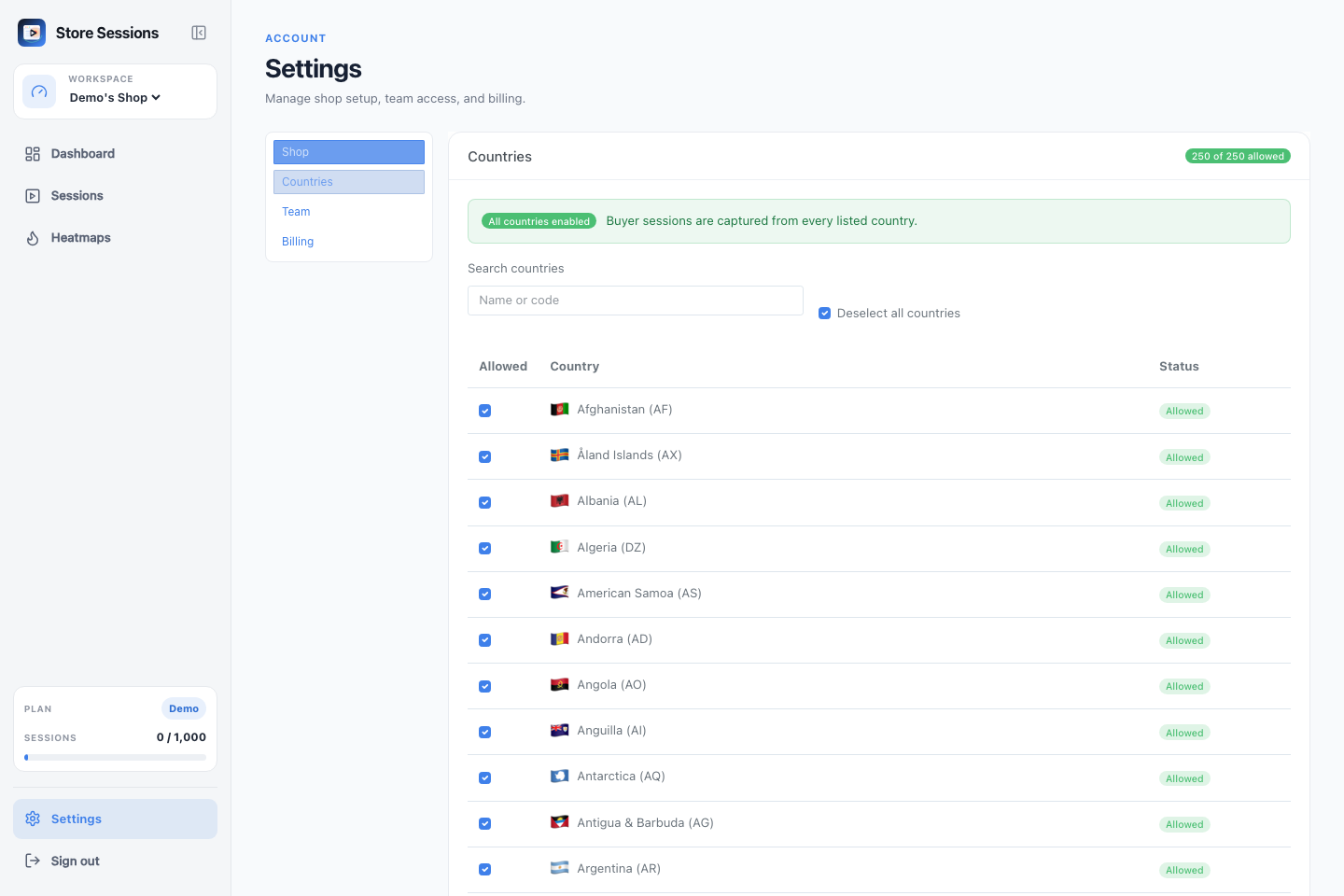Uncheck the Antarctica allowed checkbox
This screenshot has height=896, width=1344.
coord(485,777)
